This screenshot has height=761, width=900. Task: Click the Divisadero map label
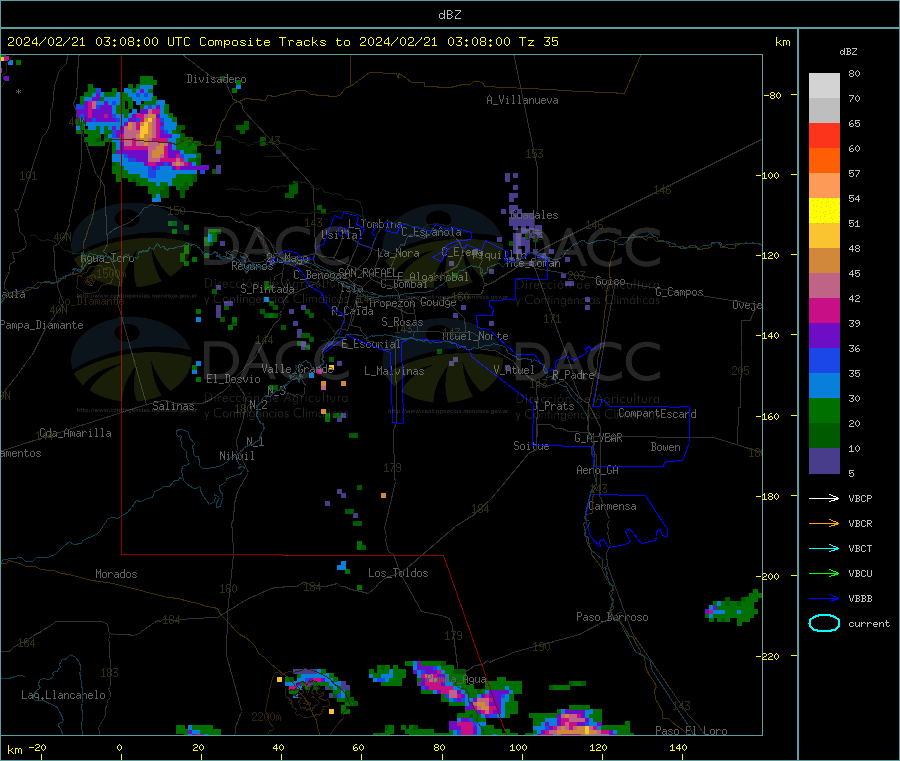216,79
